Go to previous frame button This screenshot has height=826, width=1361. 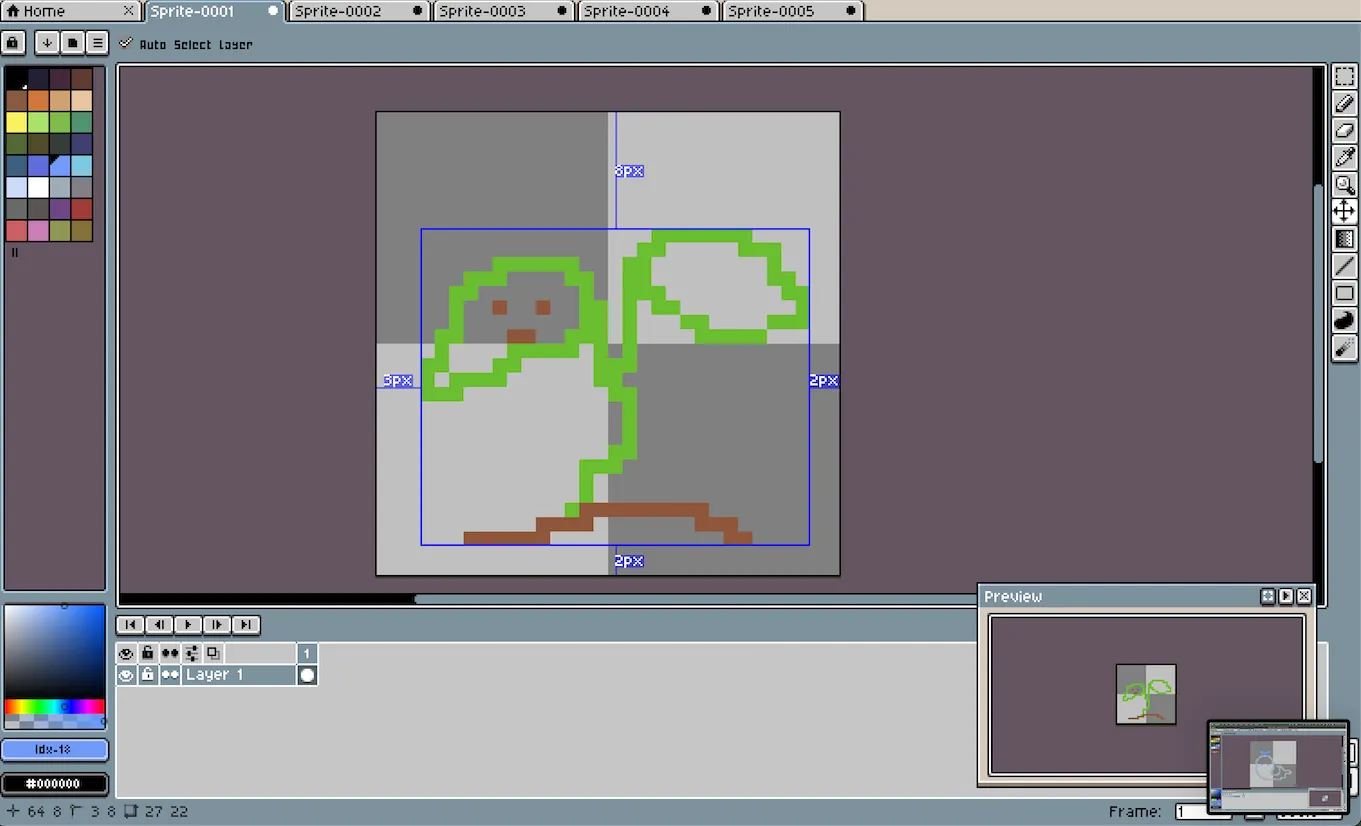click(x=159, y=625)
